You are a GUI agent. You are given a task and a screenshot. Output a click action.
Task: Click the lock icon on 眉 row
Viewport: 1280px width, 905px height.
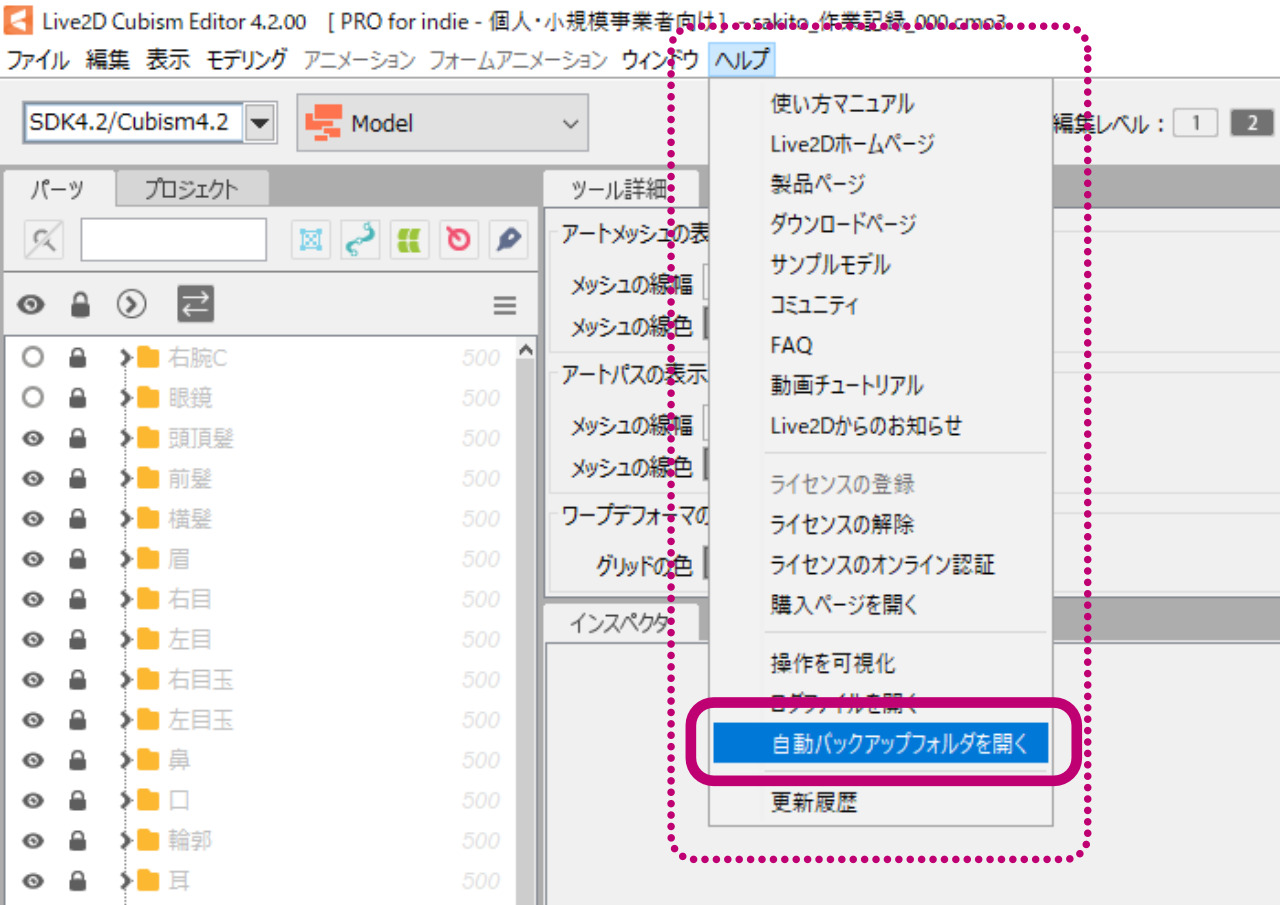tap(77, 559)
